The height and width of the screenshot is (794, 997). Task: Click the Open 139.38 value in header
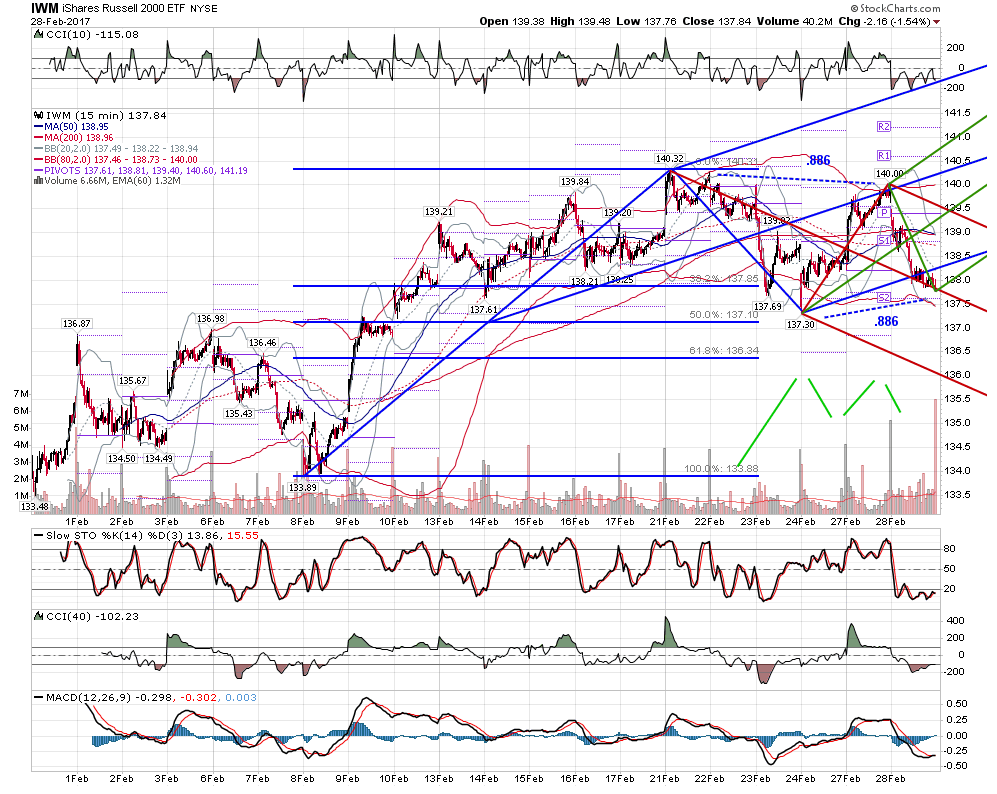tap(512, 21)
